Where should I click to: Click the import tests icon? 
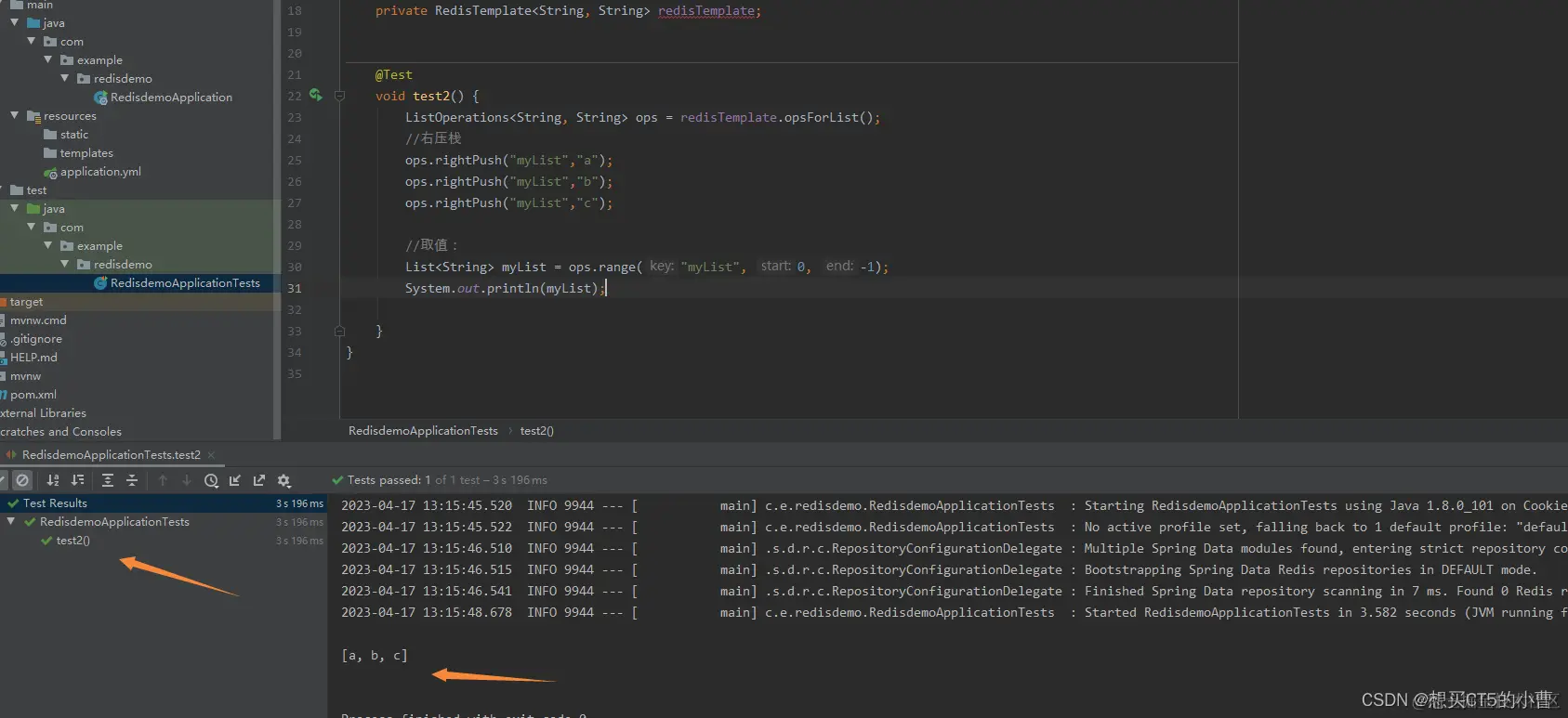pos(235,480)
